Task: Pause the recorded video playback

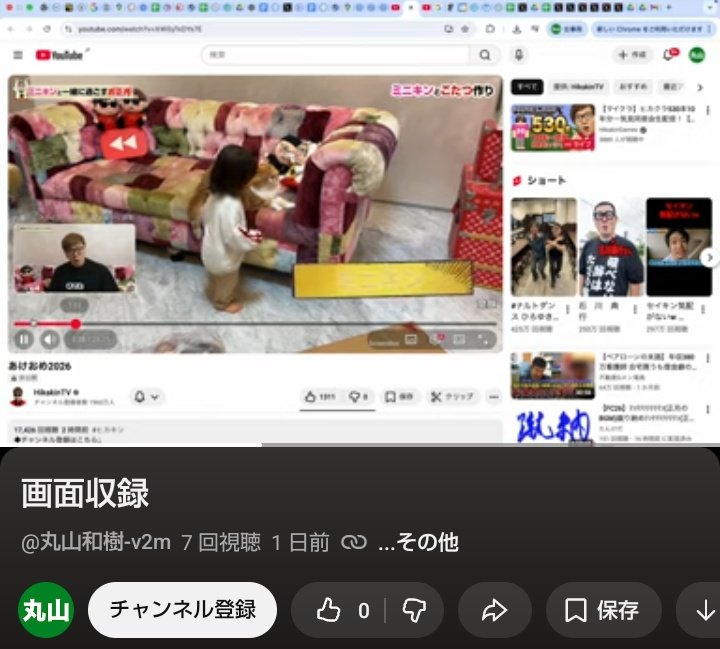Action: pyautogui.click(x=24, y=340)
